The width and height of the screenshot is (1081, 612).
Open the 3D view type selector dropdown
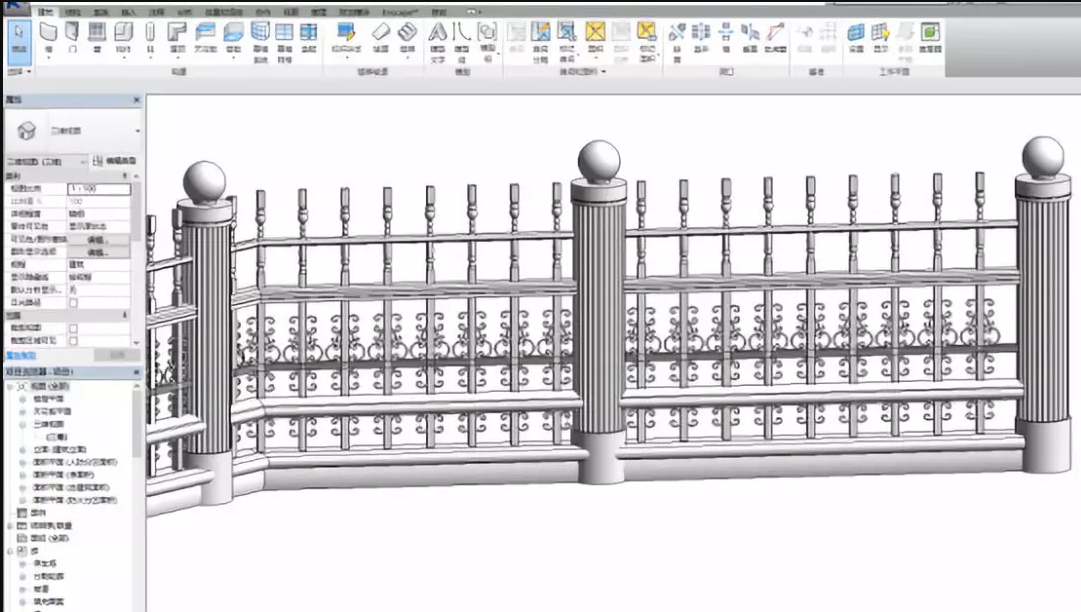pyautogui.click(x=137, y=131)
